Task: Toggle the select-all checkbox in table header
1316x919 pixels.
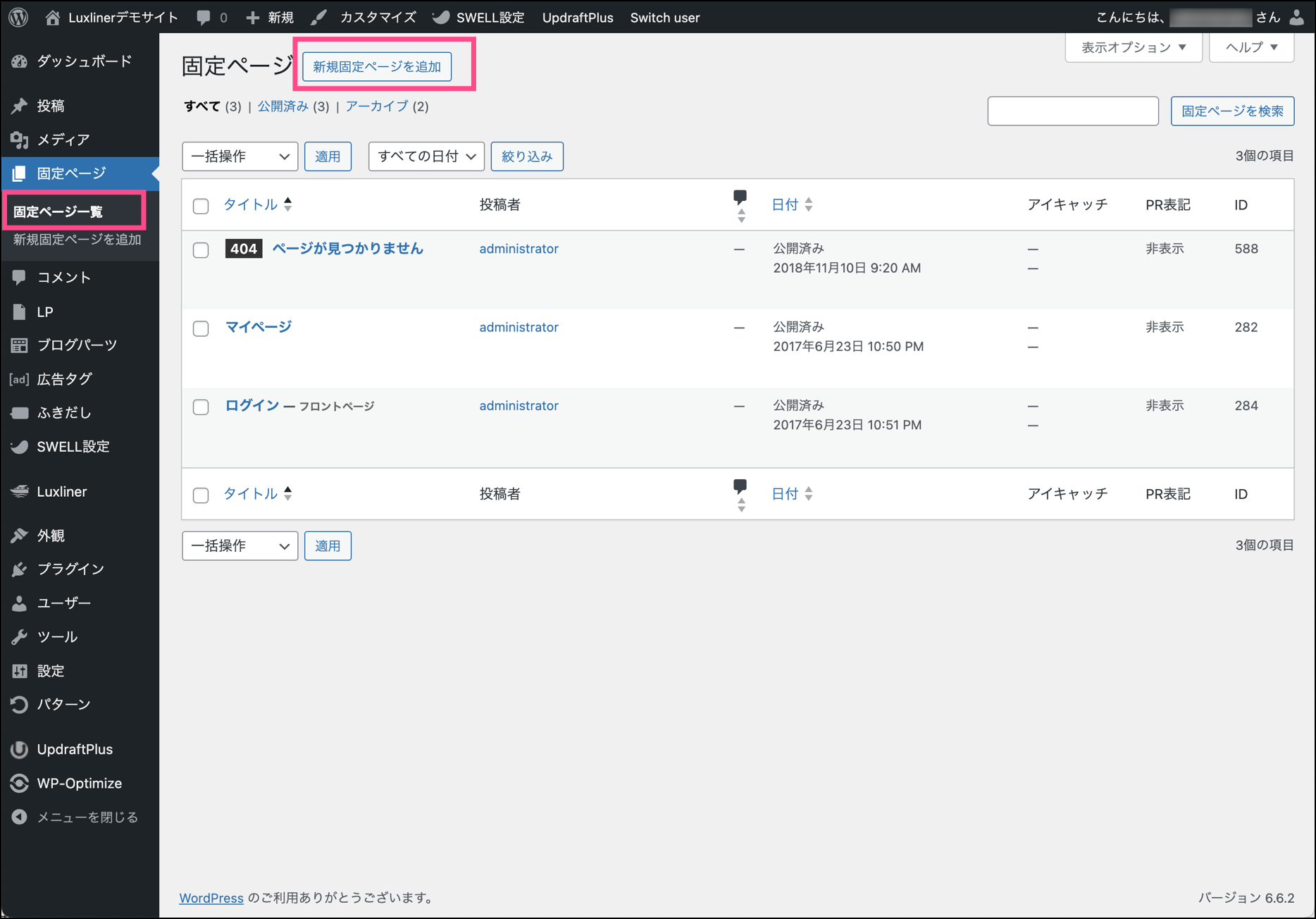Action: pos(201,206)
